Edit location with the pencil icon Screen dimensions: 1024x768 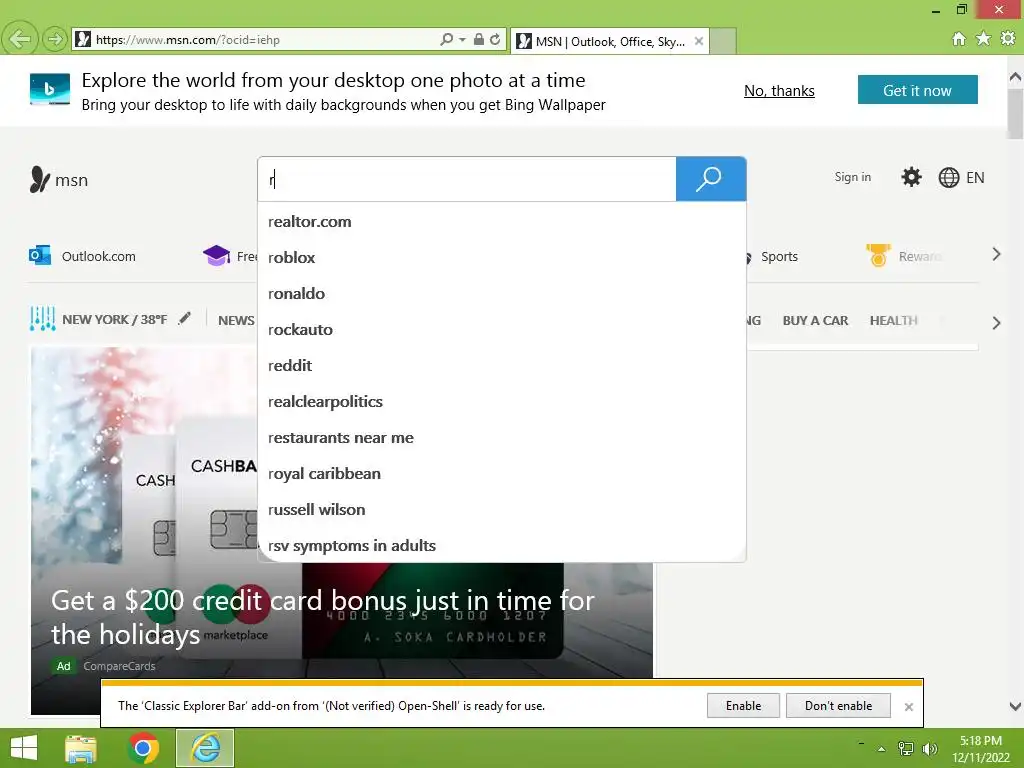[185, 318]
